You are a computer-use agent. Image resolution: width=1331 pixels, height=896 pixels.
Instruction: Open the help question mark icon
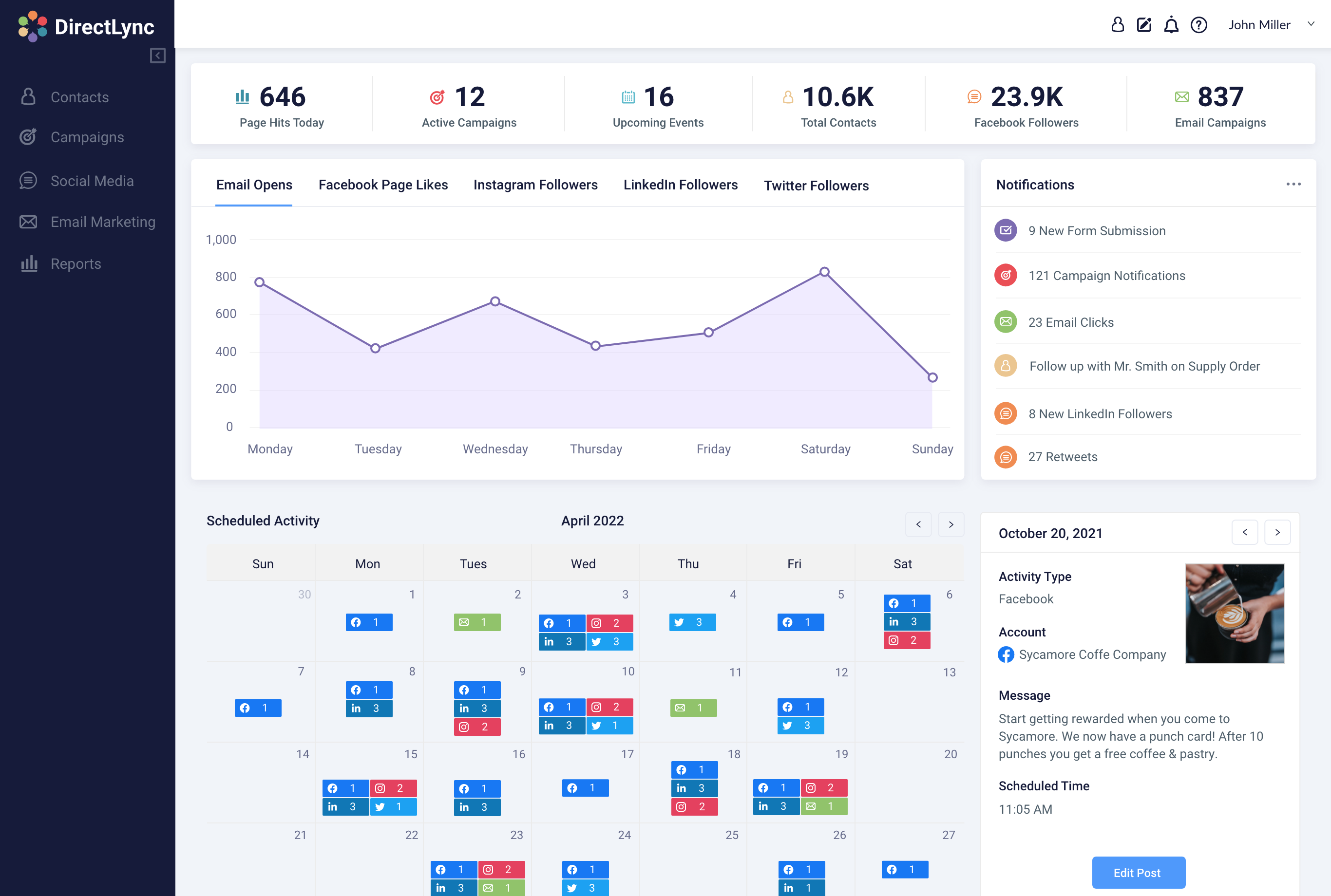(x=1198, y=24)
